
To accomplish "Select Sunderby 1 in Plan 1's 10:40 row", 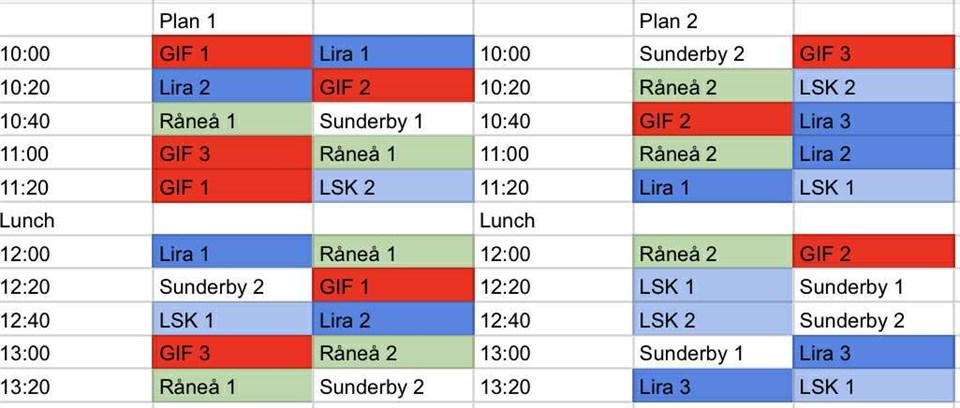I will (392, 121).
